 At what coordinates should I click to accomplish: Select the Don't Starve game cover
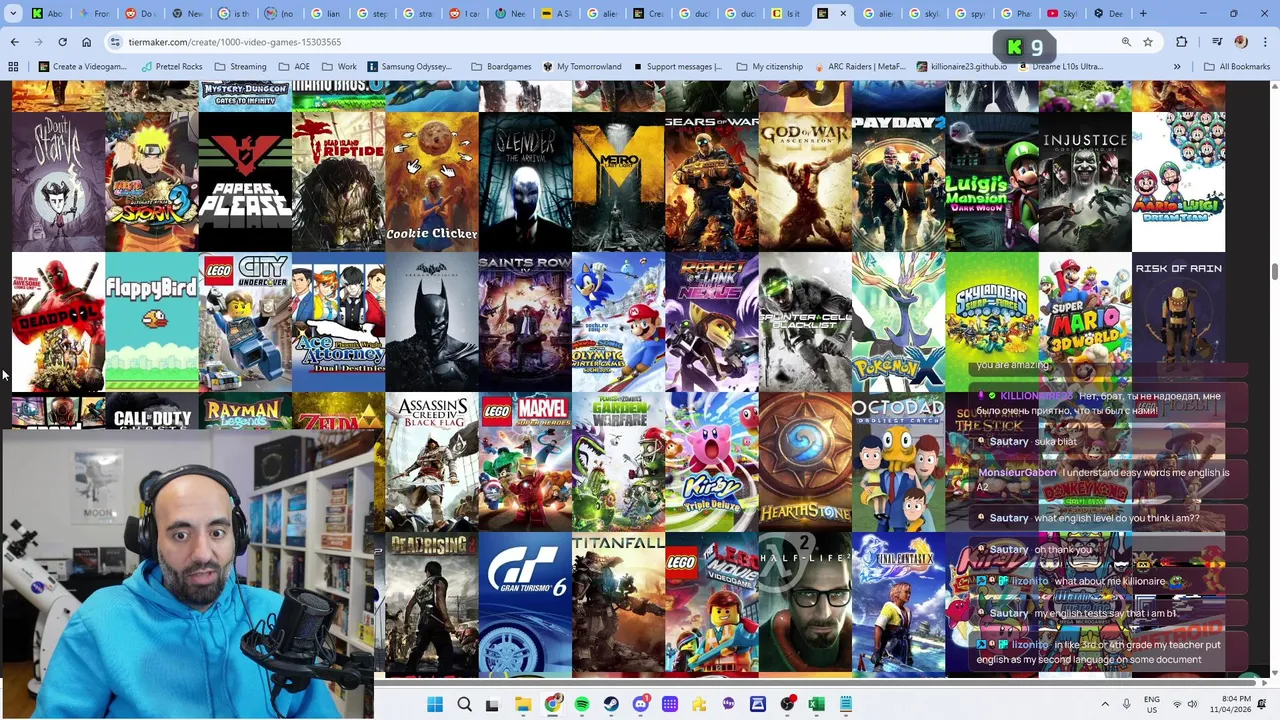[x=58, y=182]
